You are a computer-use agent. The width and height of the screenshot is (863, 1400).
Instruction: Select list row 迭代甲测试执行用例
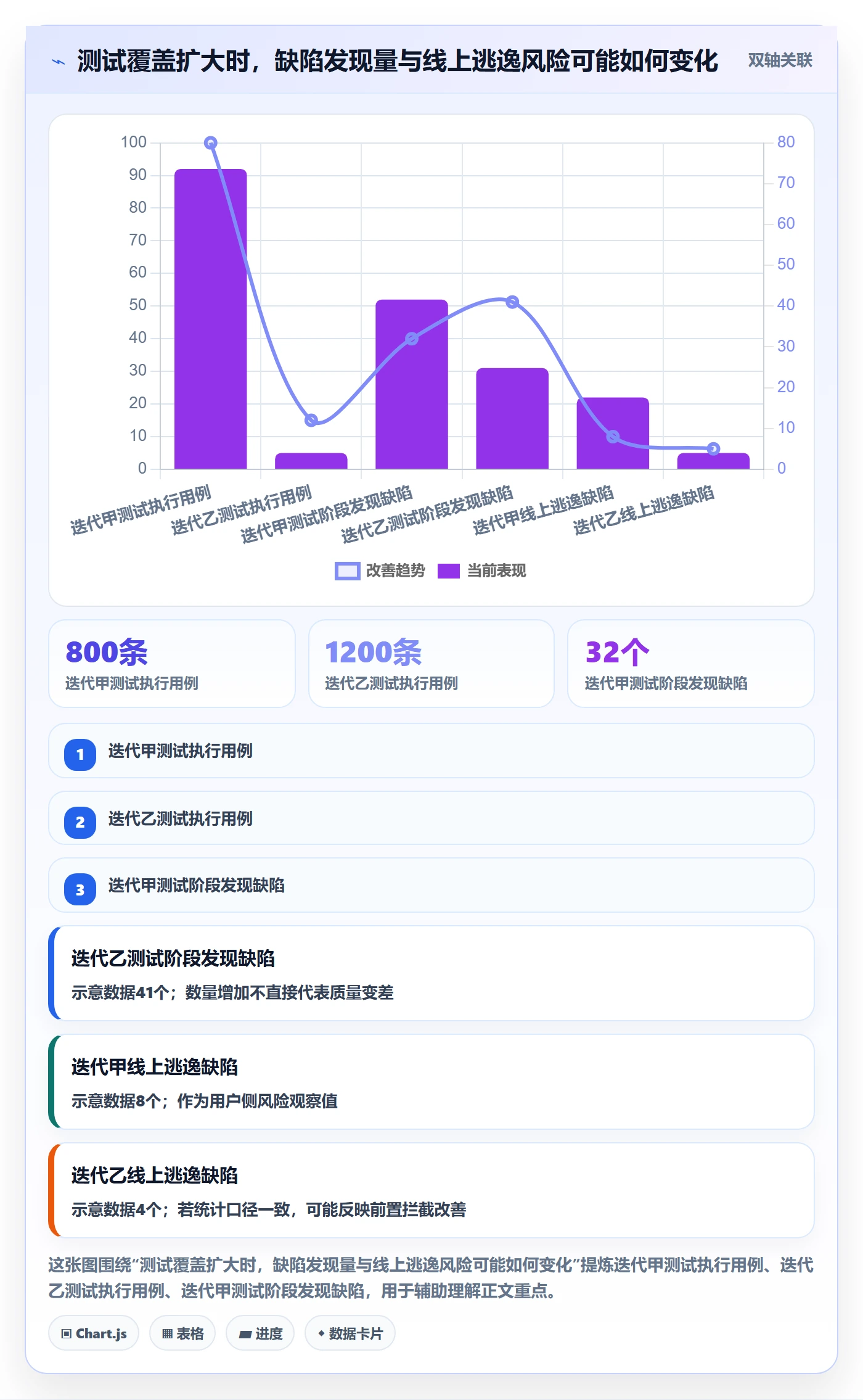click(x=431, y=751)
